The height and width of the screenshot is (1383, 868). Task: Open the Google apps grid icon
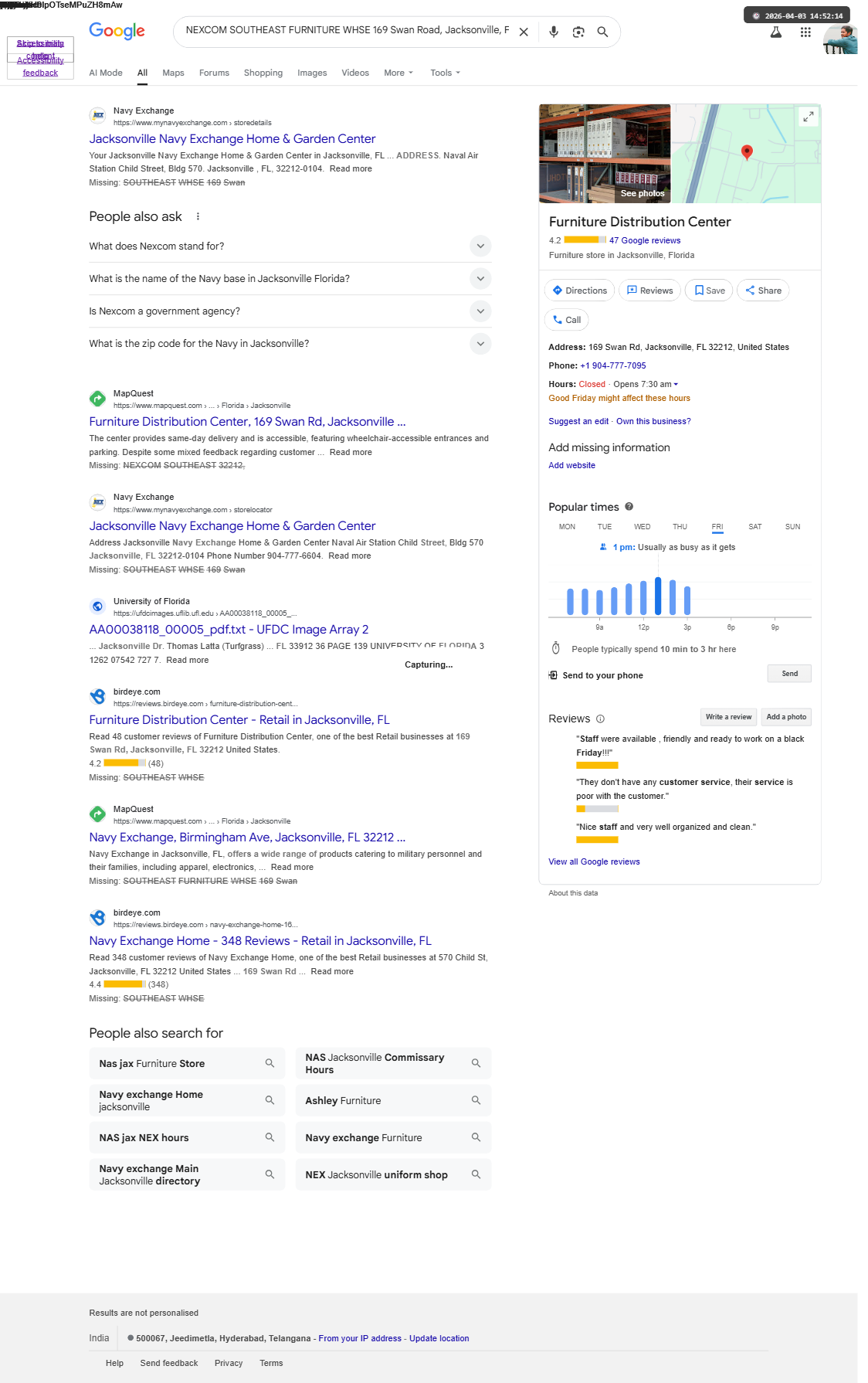(x=805, y=32)
